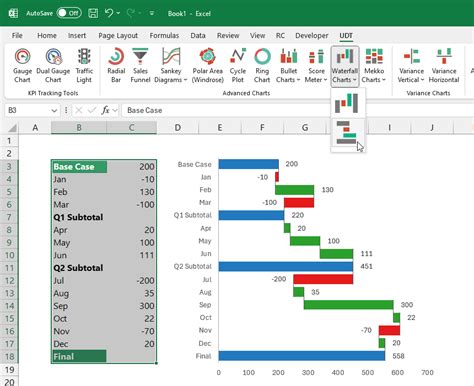Undo the last action
The width and height of the screenshot is (474, 386).
[x=109, y=13]
